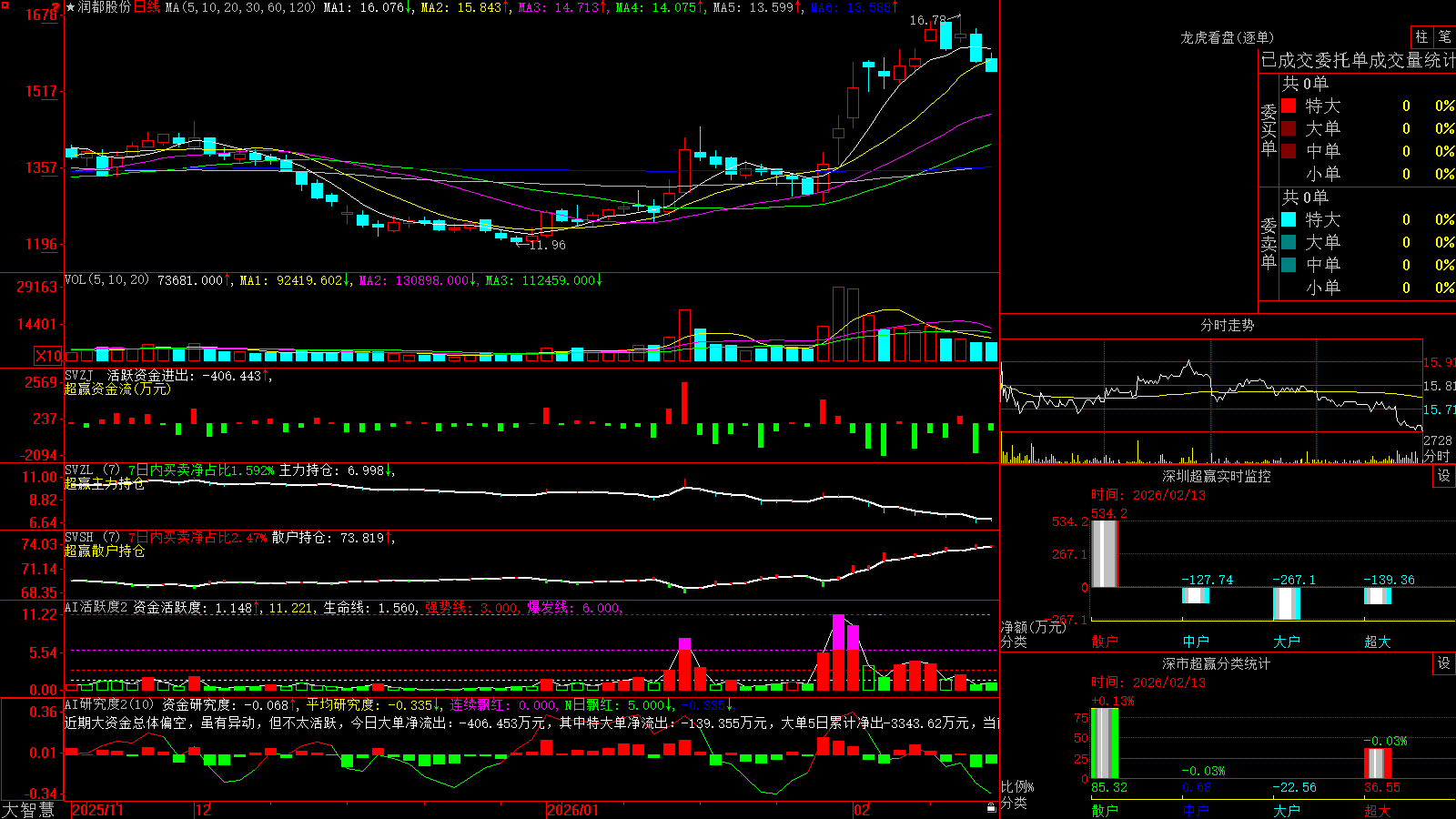The height and width of the screenshot is (819, 1456).
Task: Click the MA2: 15.843 value
Action: (465, 7)
